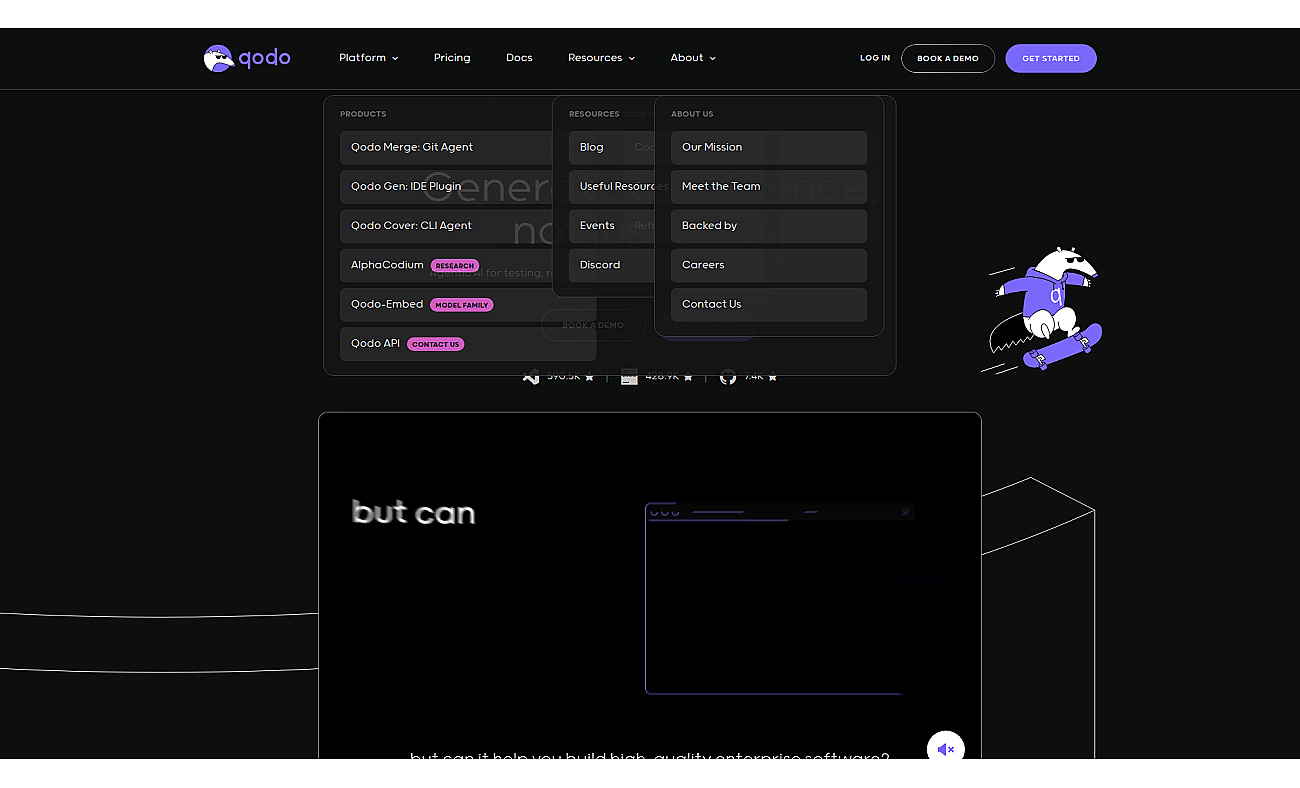Select Qodo API menu item

(468, 344)
